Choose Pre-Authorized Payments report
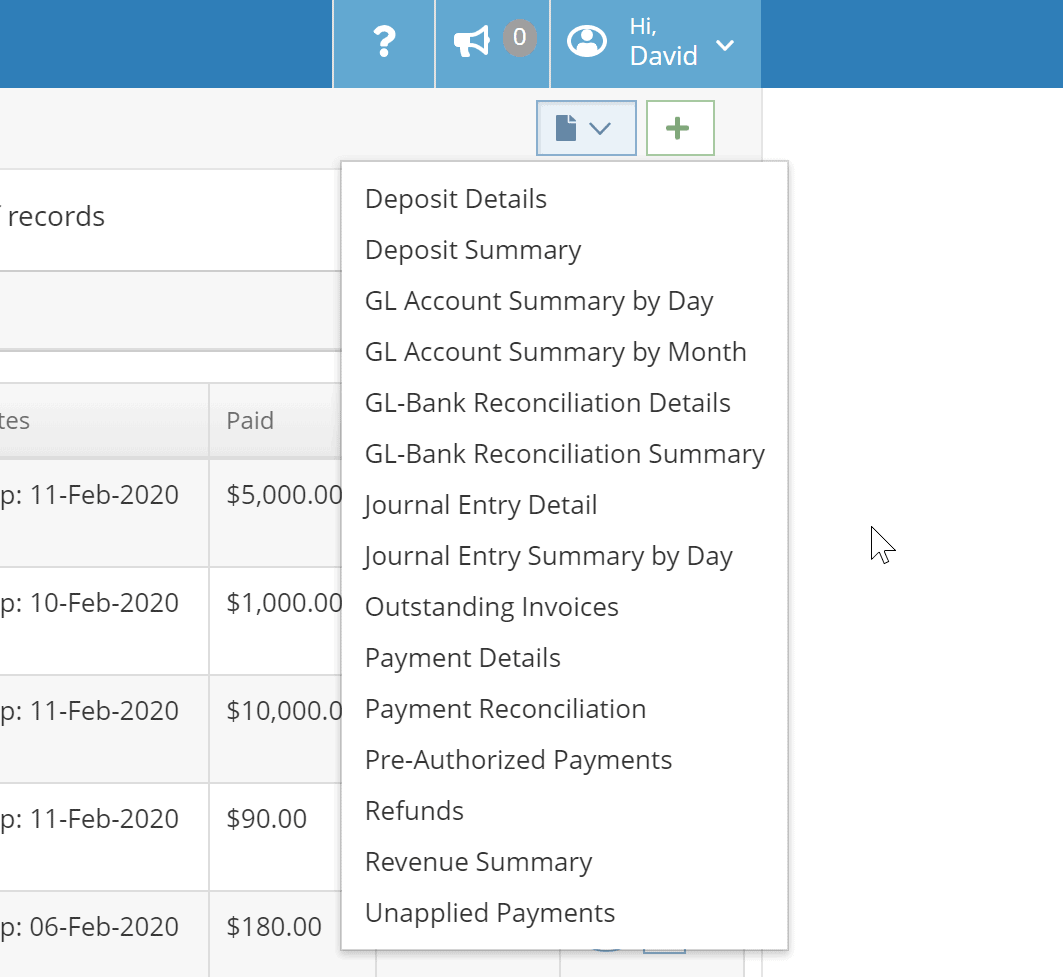 [x=518, y=760]
